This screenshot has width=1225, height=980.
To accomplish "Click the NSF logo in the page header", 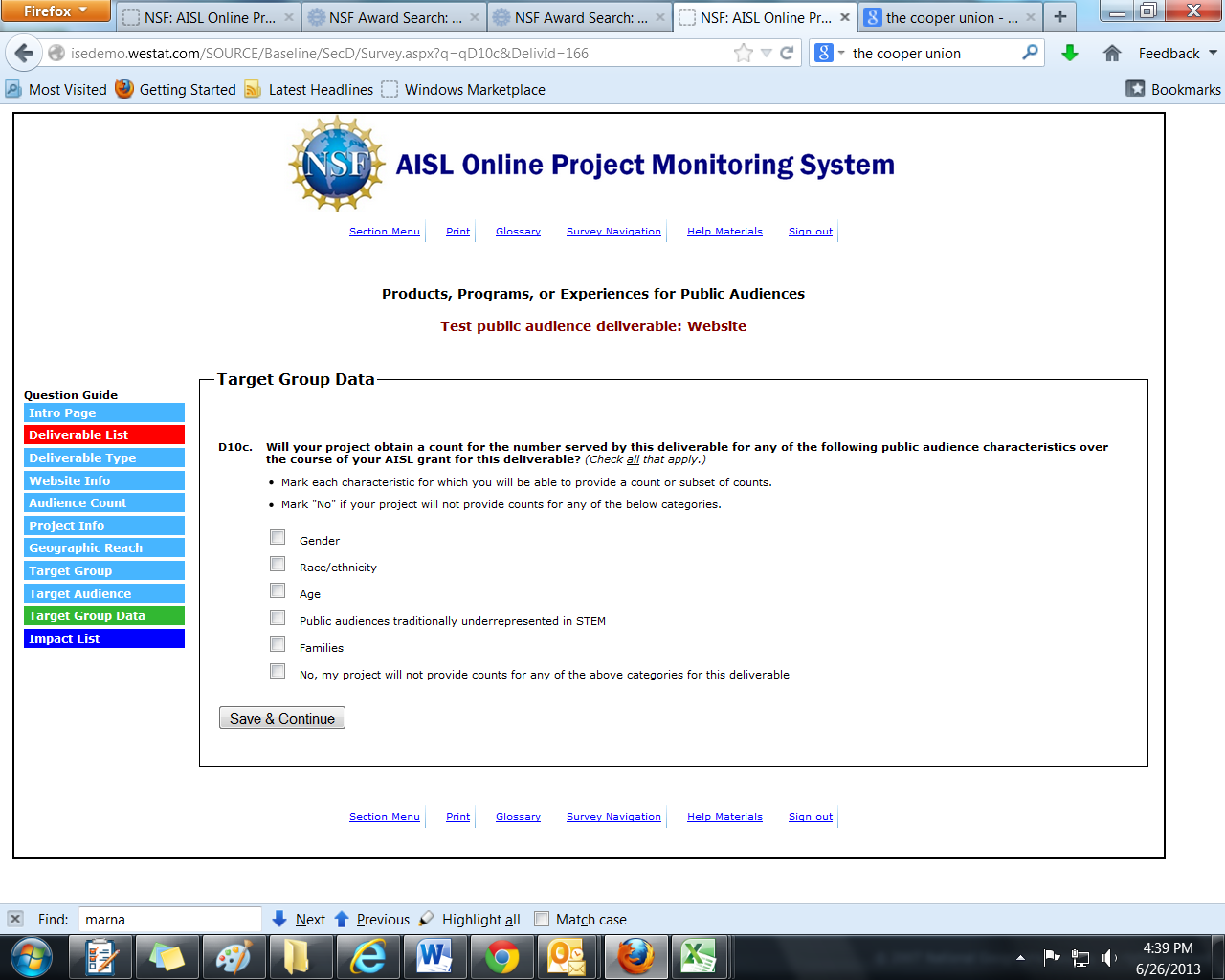I will click(336, 164).
